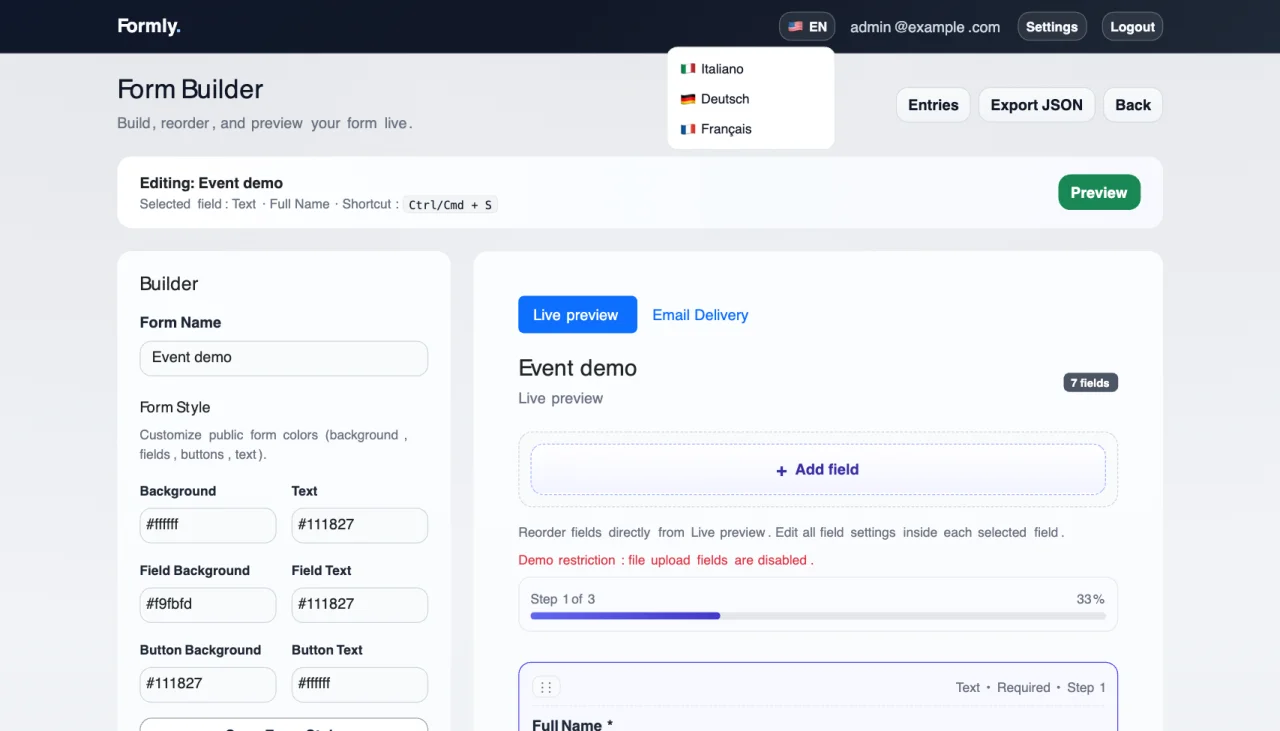Screen dimensions: 1280x731
Task: Click the Add field button
Action: click(x=818, y=469)
